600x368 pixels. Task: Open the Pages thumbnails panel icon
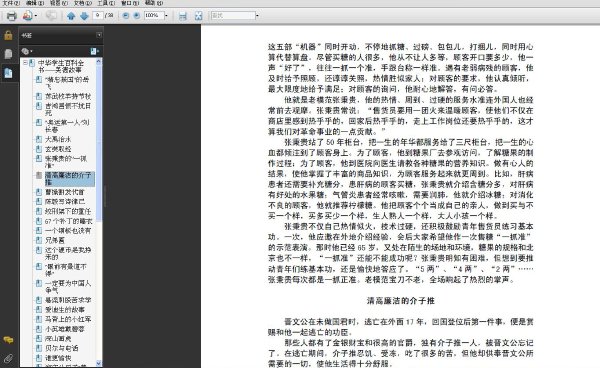pyautogui.click(x=8, y=54)
